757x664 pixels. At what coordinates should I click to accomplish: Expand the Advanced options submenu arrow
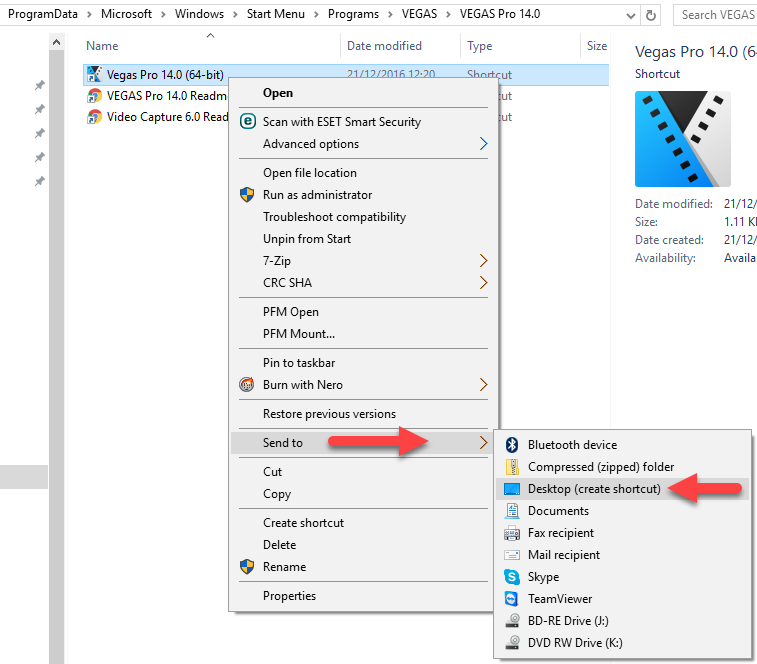coord(484,144)
